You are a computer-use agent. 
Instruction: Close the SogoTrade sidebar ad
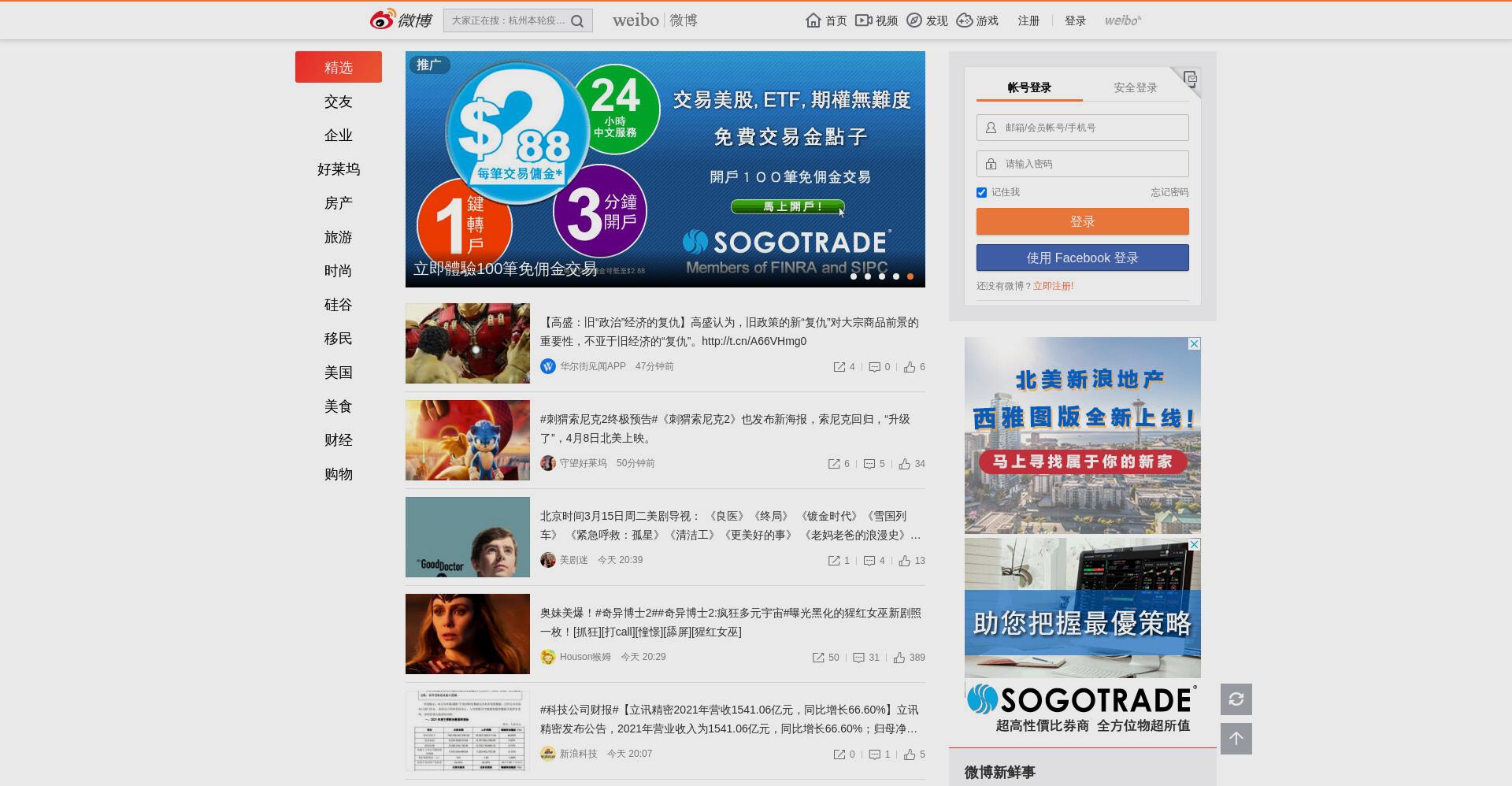pyautogui.click(x=1194, y=545)
